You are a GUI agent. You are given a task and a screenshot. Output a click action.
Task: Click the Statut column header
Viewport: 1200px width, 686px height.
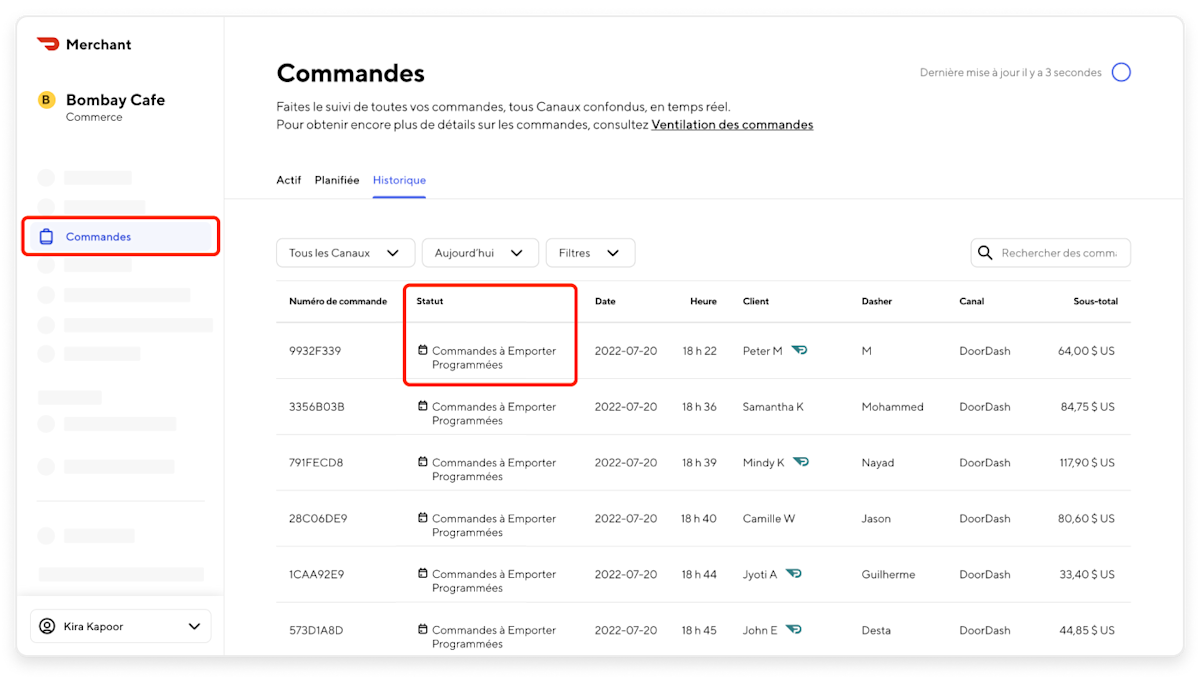click(430, 301)
